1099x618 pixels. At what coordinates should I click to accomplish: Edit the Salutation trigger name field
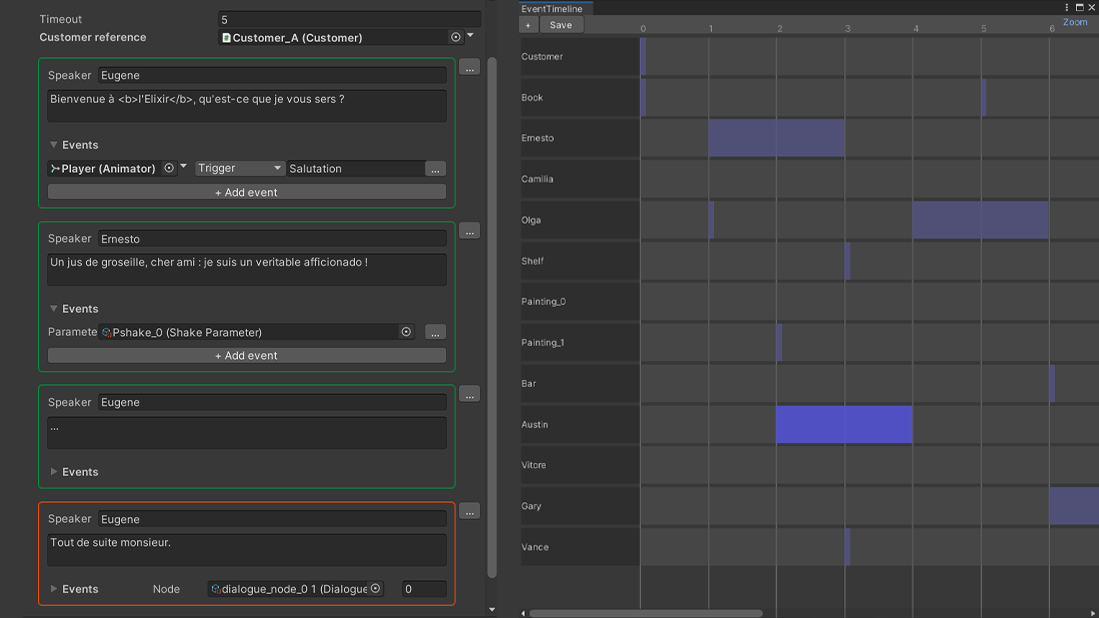pos(355,168)
